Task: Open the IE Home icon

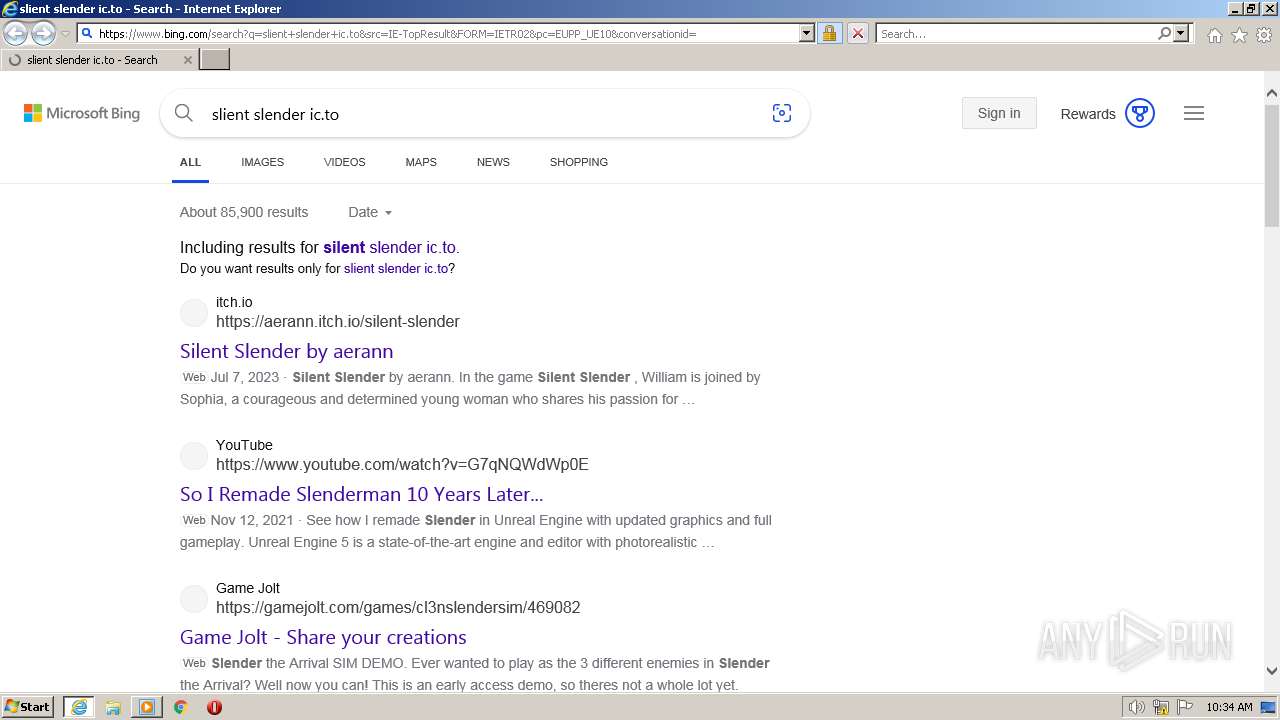Action: point(1214,35)
